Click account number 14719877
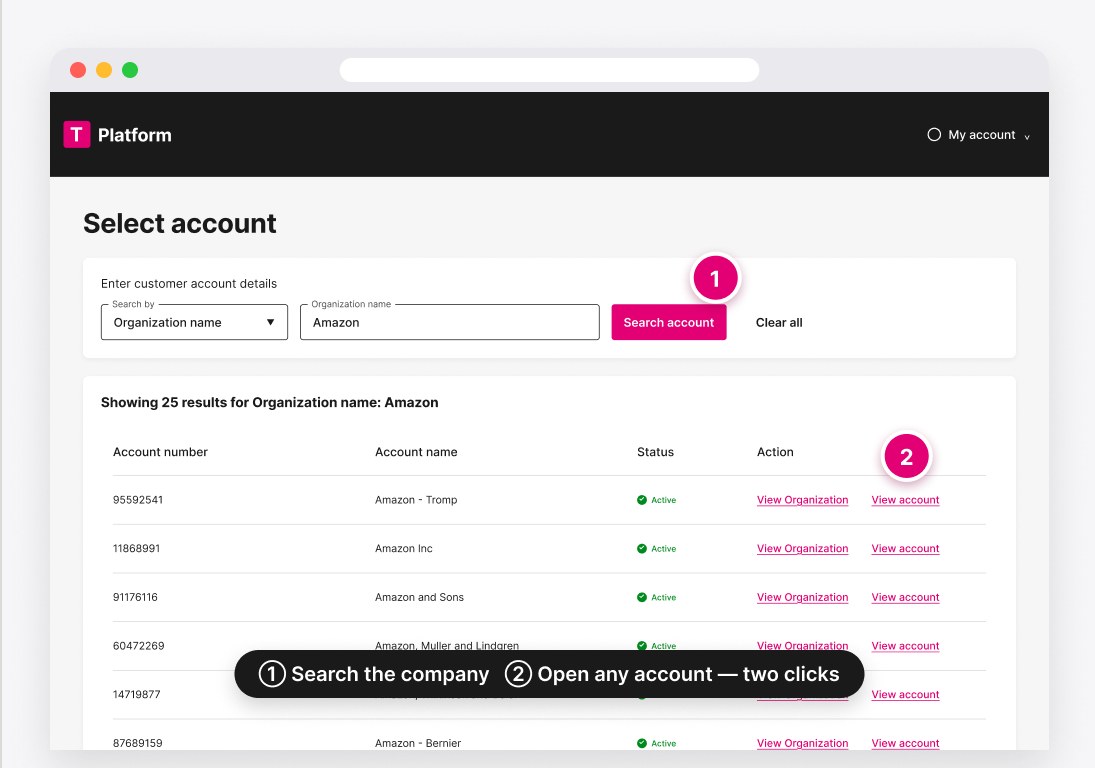 coord(136,695)
